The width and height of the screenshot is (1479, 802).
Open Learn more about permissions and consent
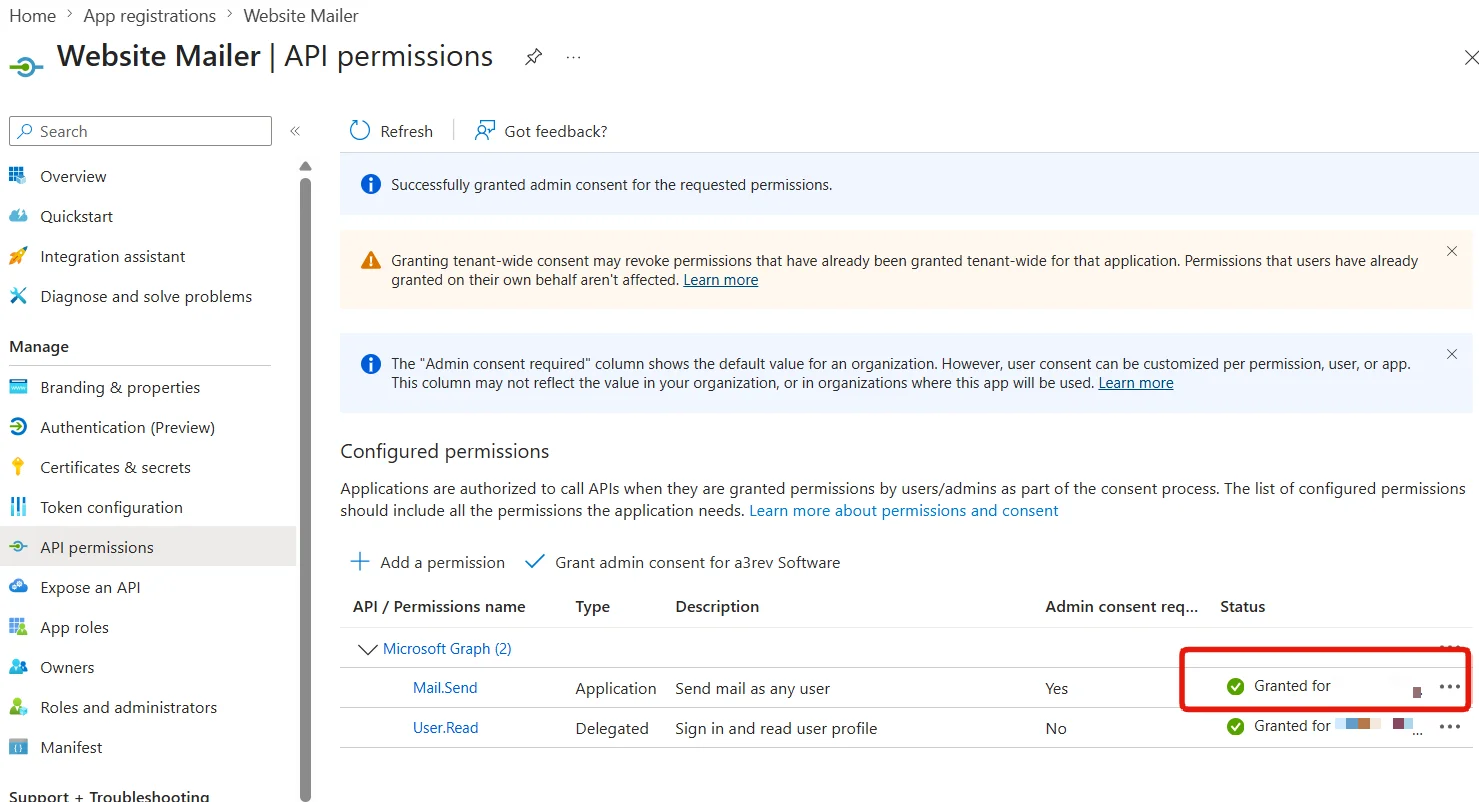[x=903, y=510]
